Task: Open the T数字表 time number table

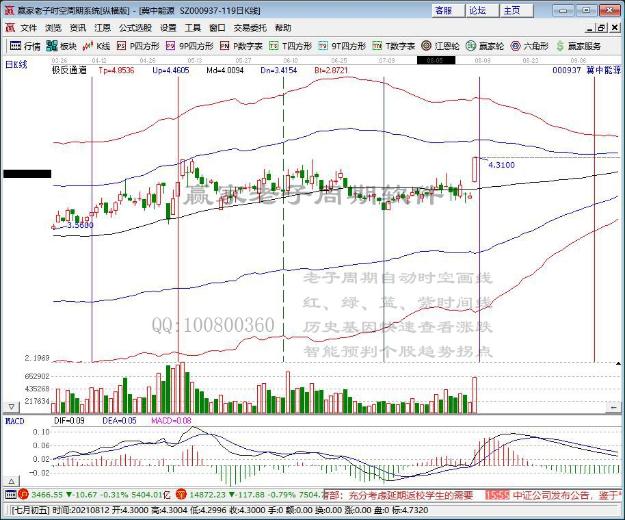Action: [x=394, y=46]
